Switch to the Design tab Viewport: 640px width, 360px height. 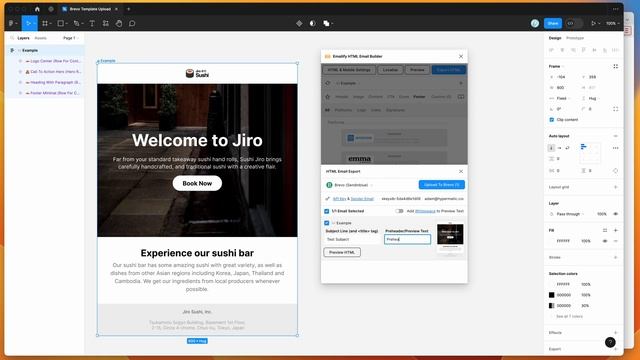point(555,38)
